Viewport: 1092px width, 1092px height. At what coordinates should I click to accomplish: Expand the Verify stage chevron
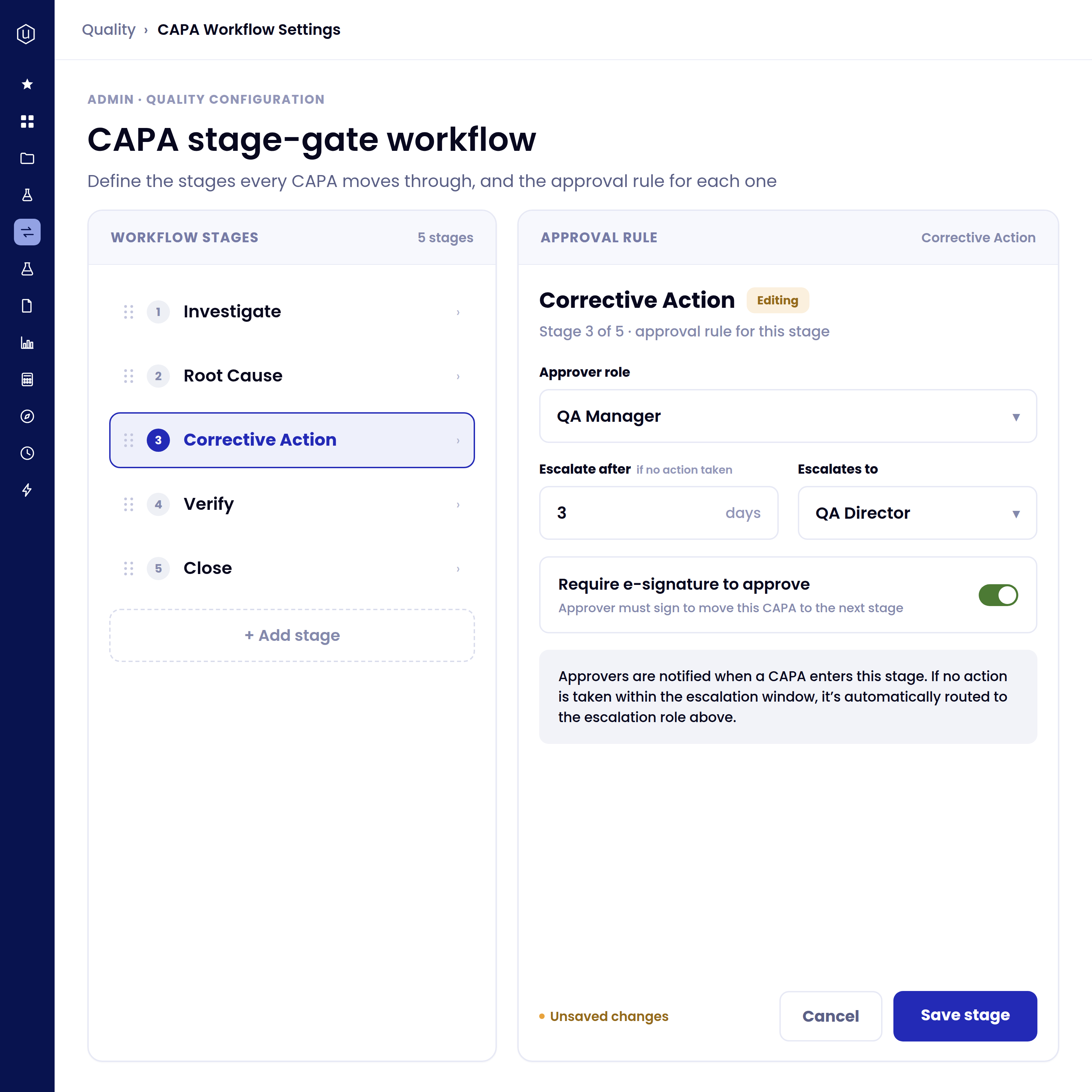tap(458, 504)
